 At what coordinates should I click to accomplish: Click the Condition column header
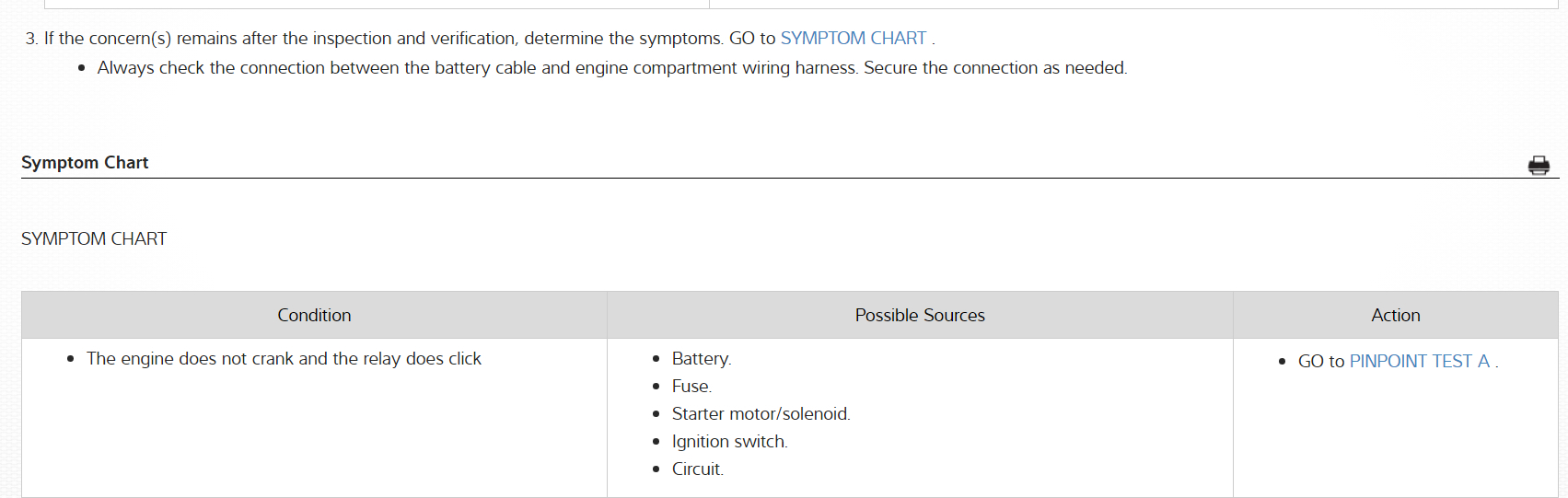[x=314, y=316]
